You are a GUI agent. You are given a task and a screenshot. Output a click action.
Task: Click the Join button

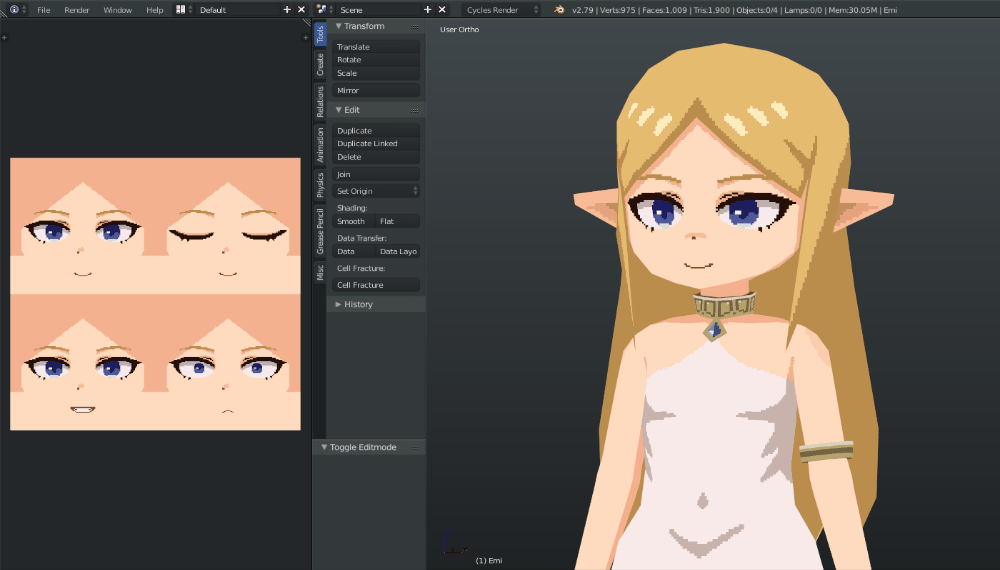pyautogui.click(x=376, y=174)
